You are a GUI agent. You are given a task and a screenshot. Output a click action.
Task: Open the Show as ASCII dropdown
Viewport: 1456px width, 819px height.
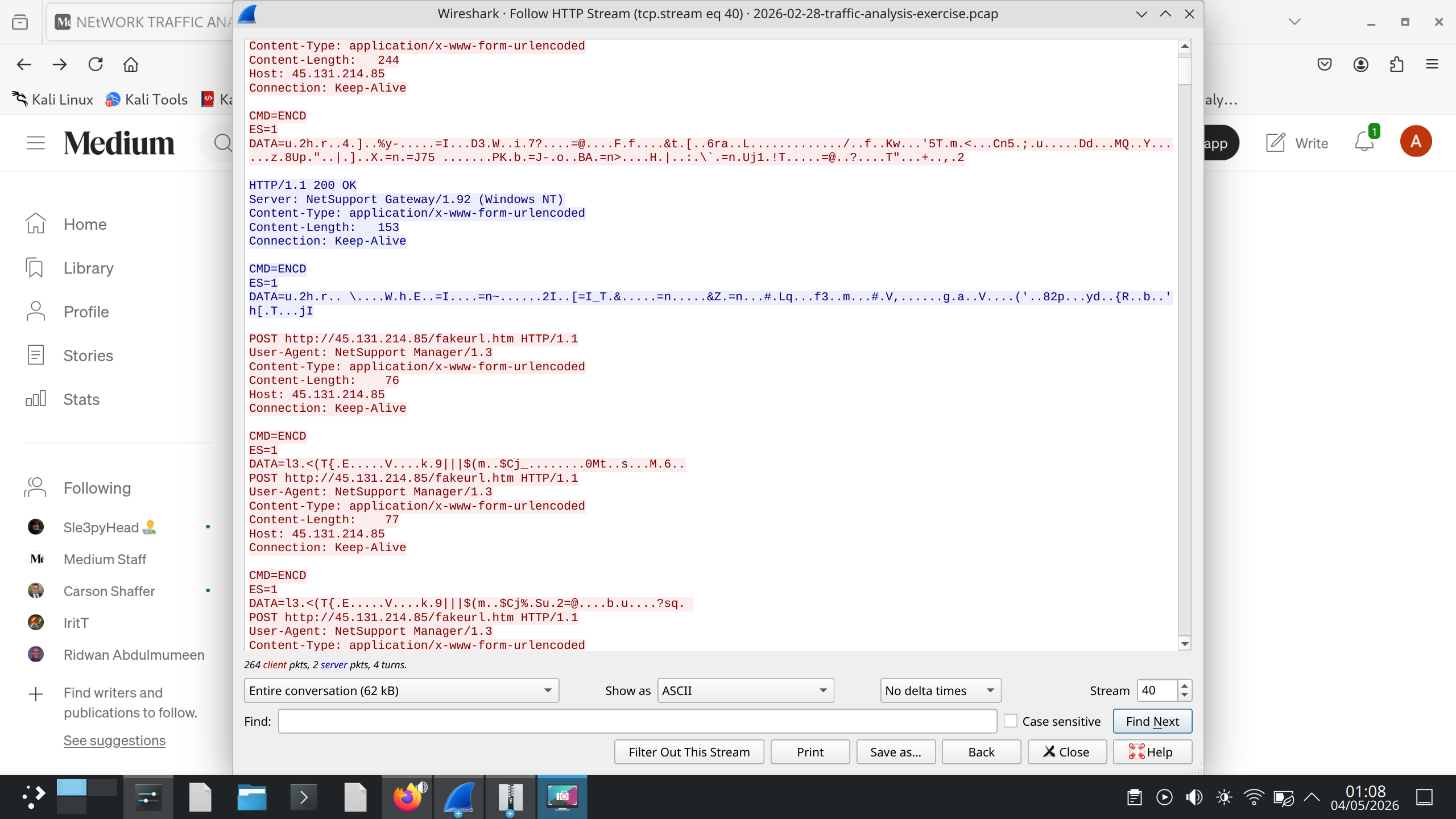click(746, 690)
